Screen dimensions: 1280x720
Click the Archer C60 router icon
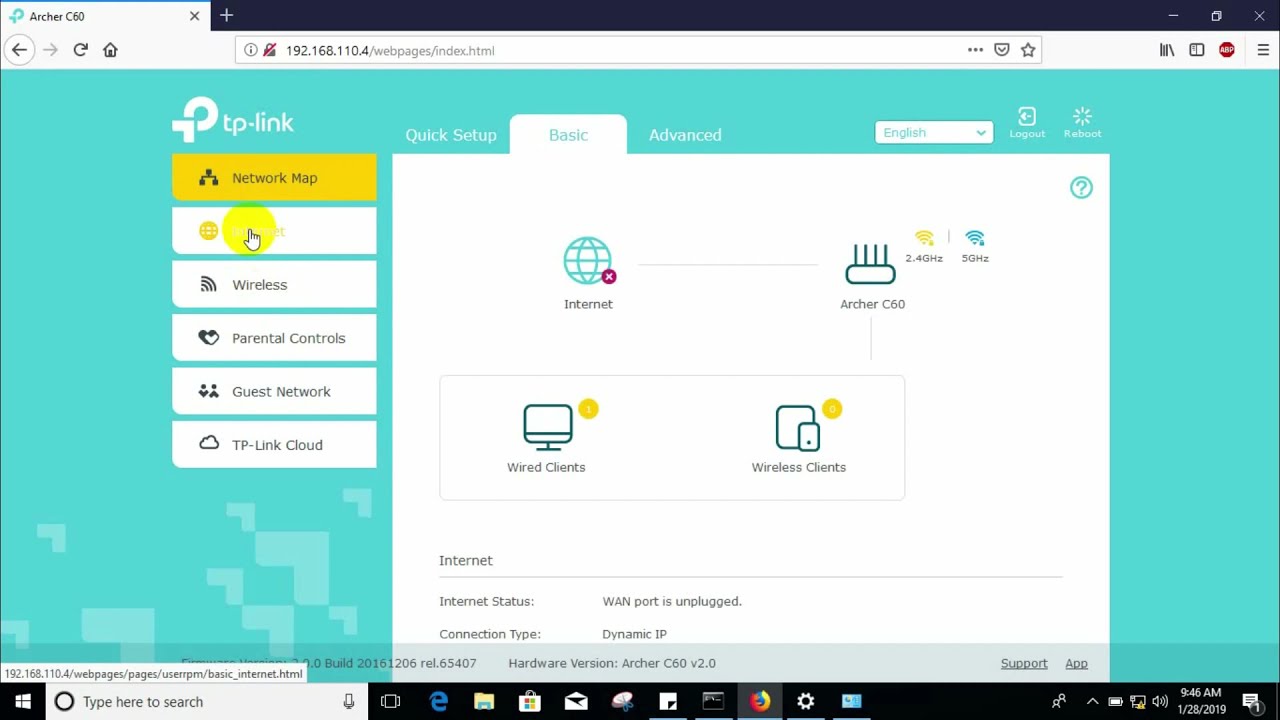(x=871, y=265)
